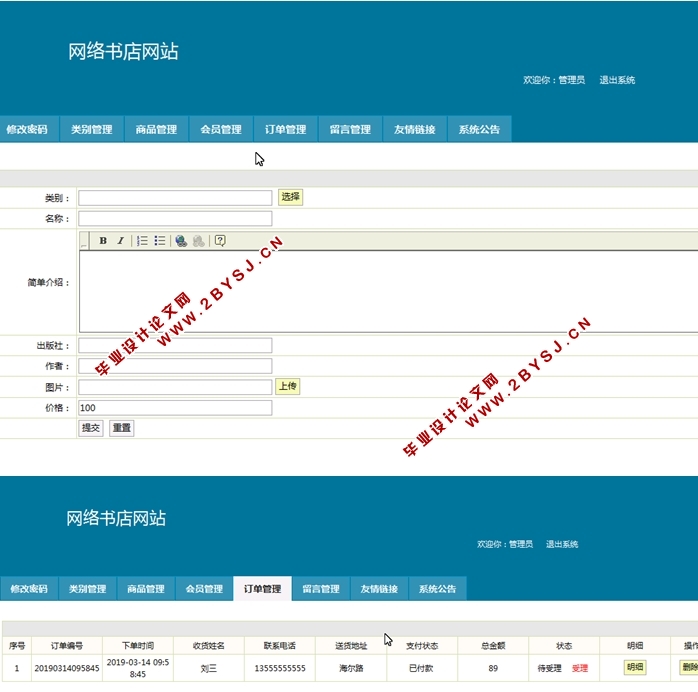Image resolution: width=698 pixels, height=692 pixels.
Task: Click inside the 简单介绍 rich text area
Action: (x=389, y=291)
